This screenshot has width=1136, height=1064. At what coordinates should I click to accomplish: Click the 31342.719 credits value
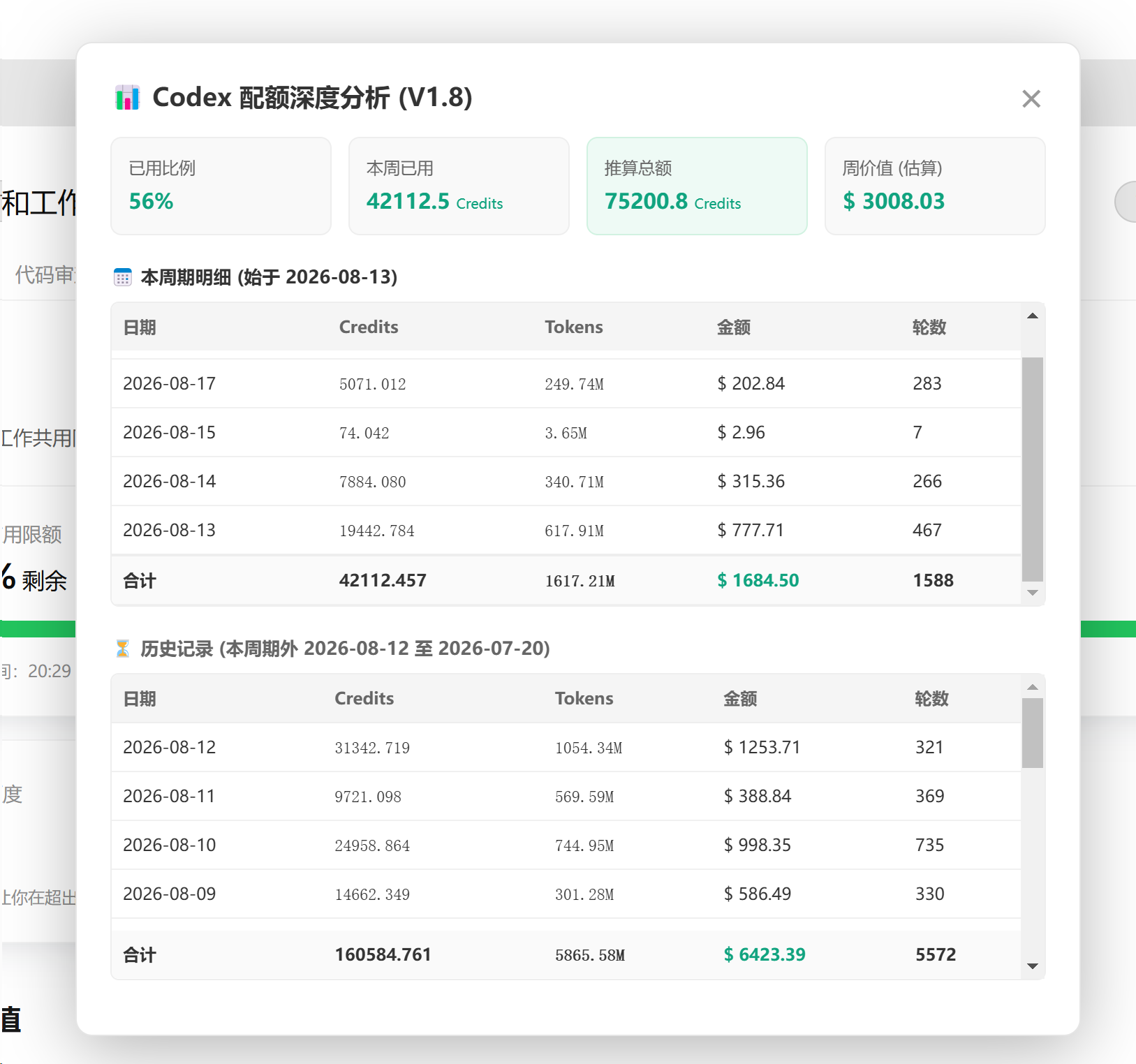tap(372, 748)
